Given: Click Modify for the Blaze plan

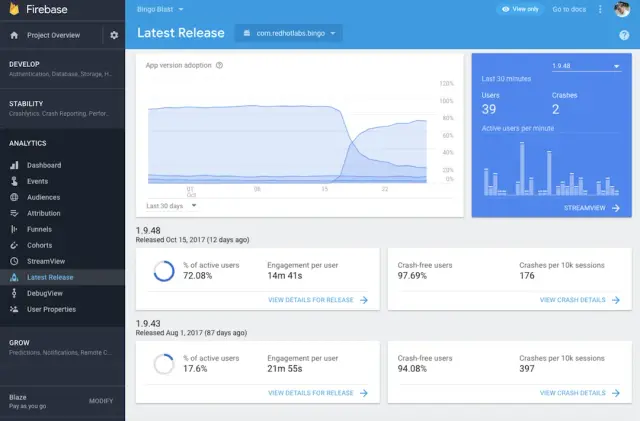Looking at the screenshot, I should point(101,401).
